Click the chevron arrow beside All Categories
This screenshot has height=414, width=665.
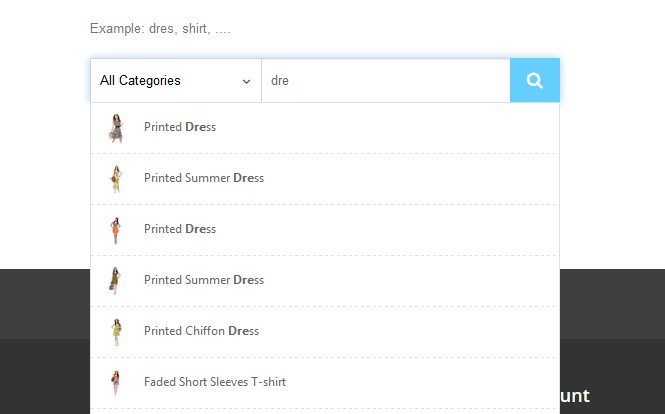coord(246,82)
